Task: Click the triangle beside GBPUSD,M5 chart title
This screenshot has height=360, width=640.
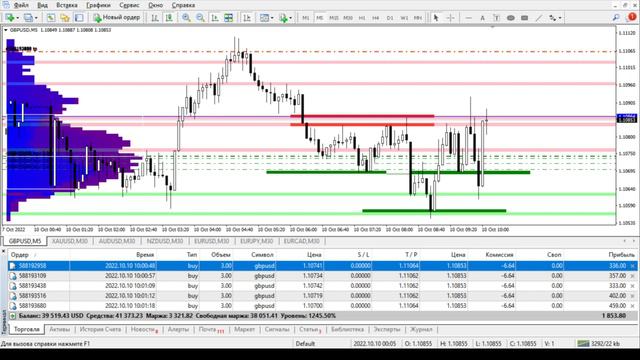Action: tap(6, 30)
